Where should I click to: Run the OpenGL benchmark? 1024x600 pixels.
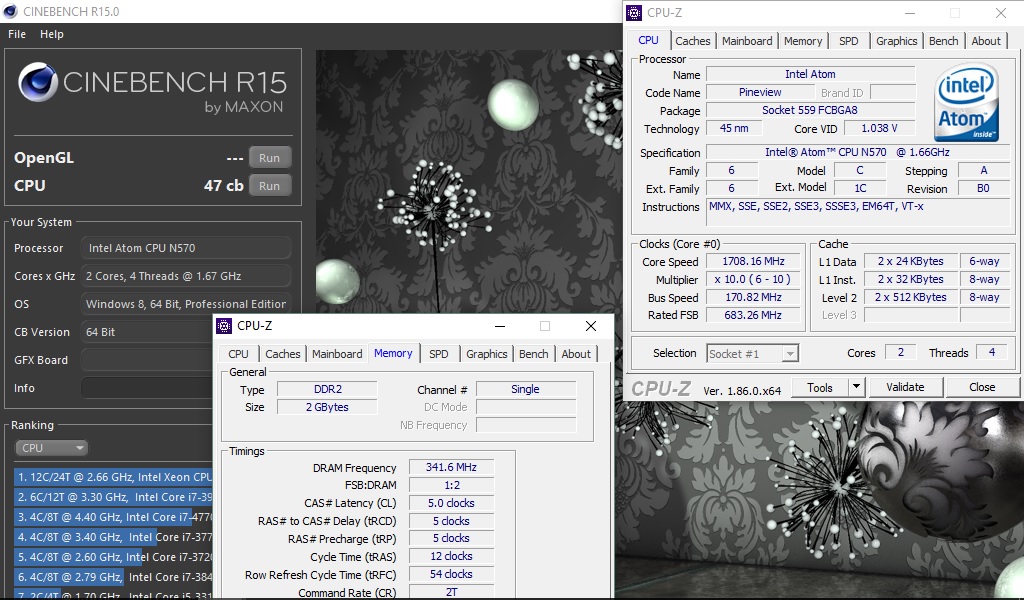click(269, 158)
